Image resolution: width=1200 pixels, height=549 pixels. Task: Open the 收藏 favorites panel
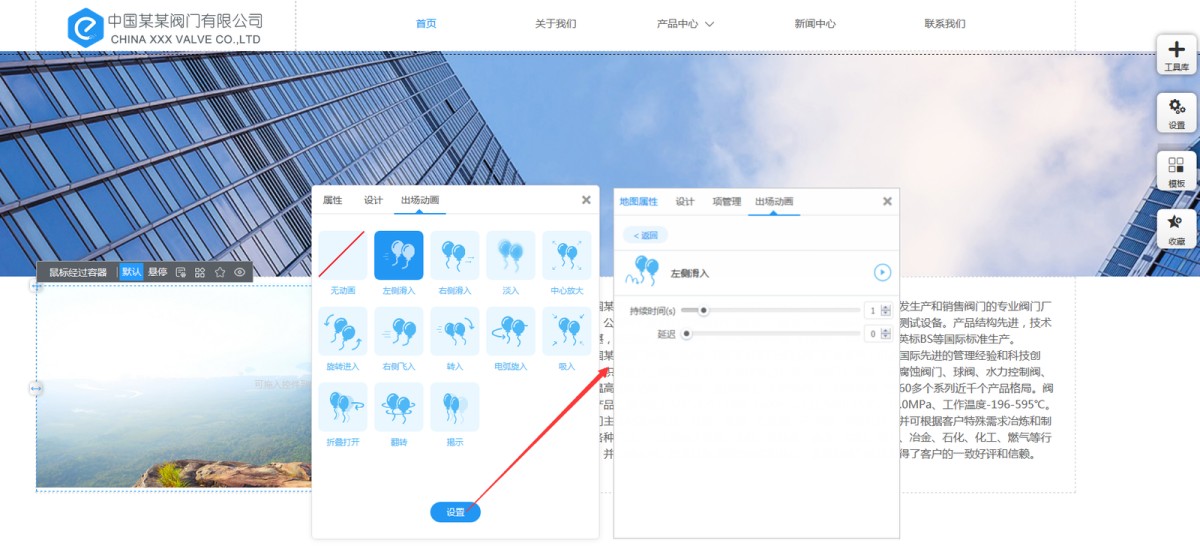click(x=1176, y=230)
